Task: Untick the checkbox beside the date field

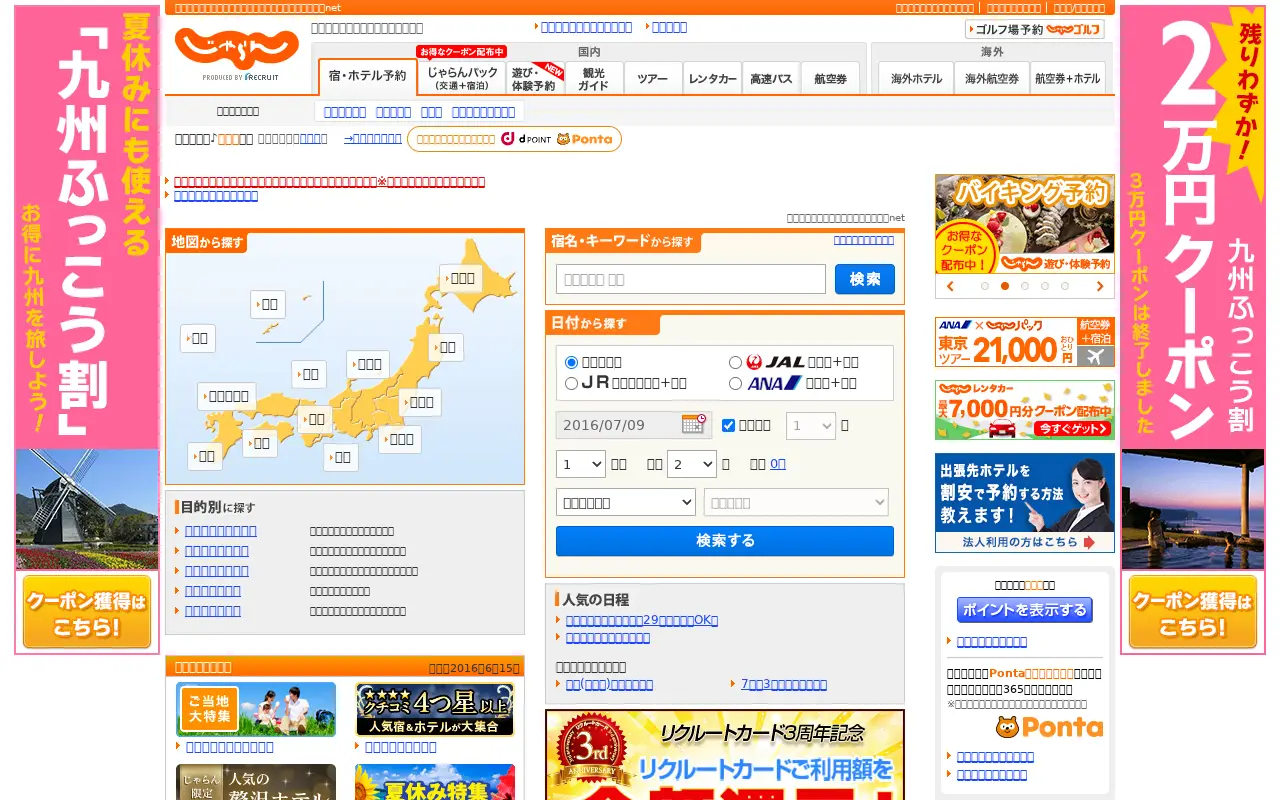Action: 728,425
